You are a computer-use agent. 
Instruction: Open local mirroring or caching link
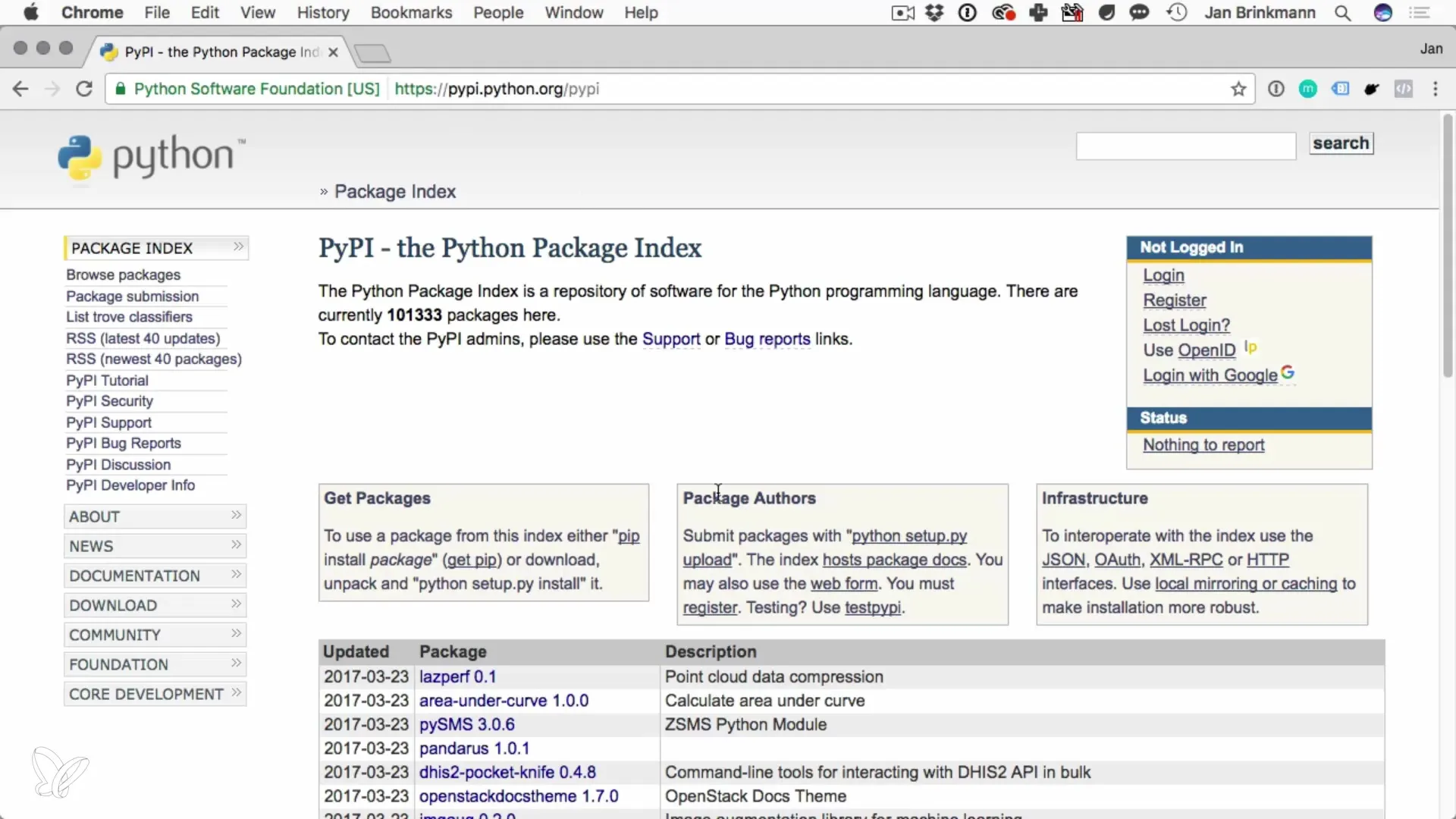coord(1246,584)
